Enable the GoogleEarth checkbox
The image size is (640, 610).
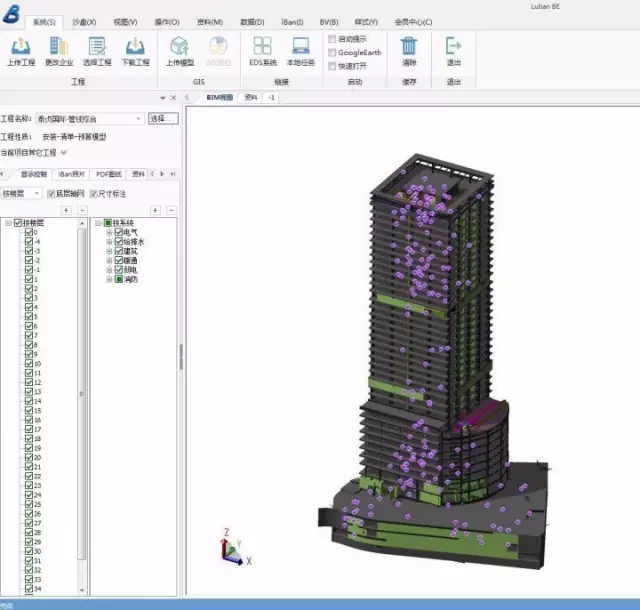[x=332, y=52]
